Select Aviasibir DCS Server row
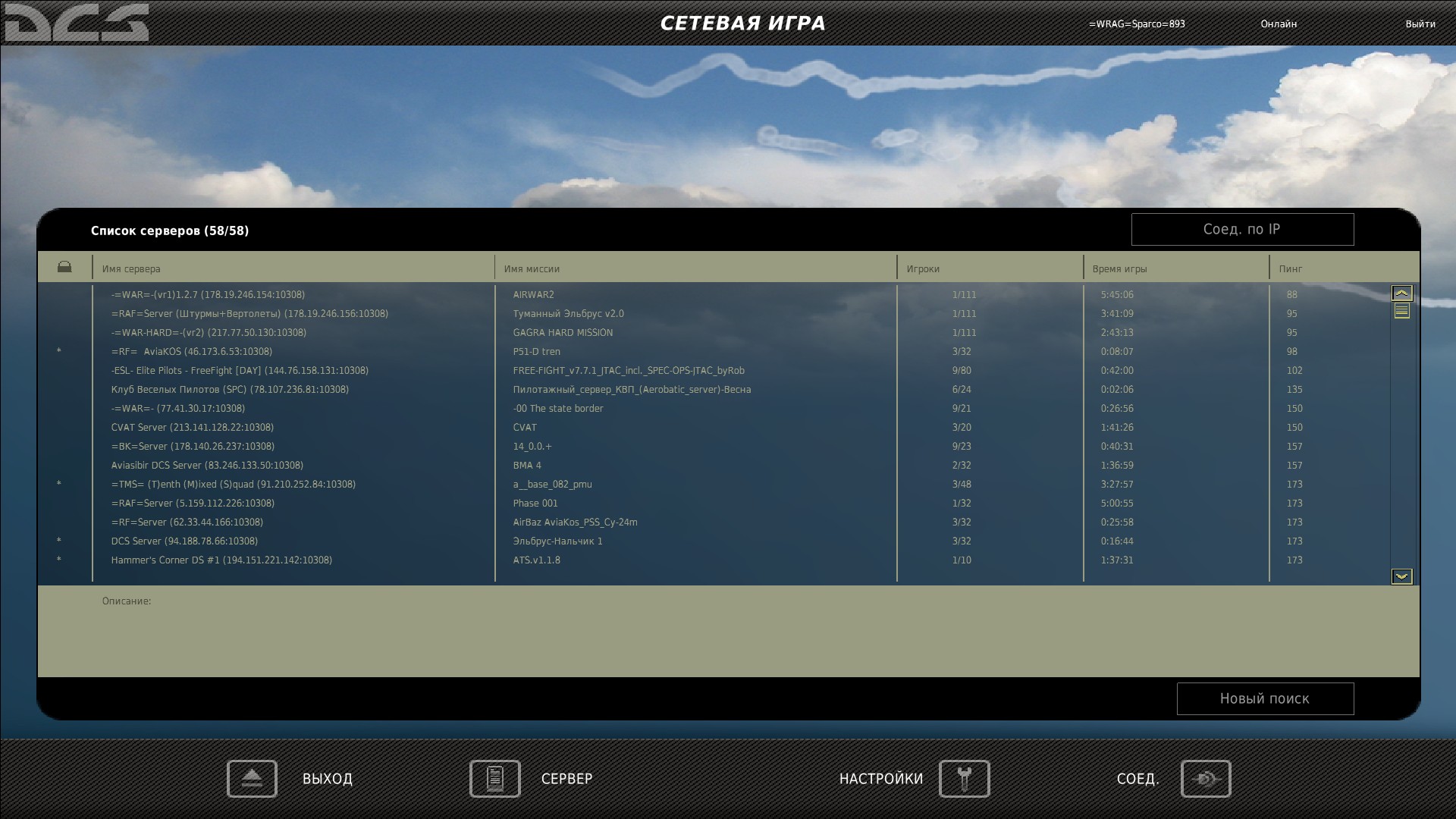This screenshot has width=1456, height=819. coord(207,465)
